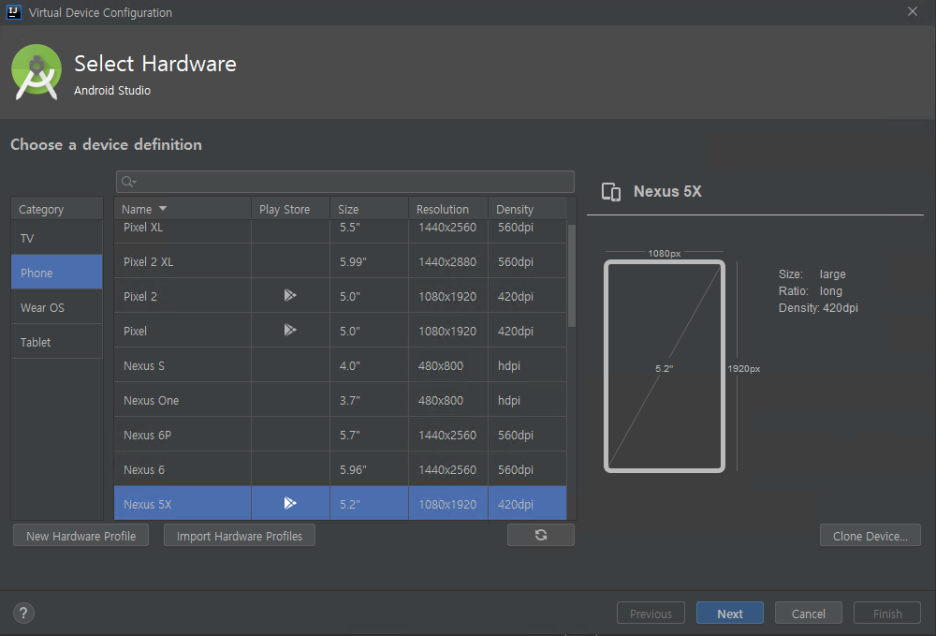936x636 pixels.
Task: Close the Virtual Device Configuration dialog
Action: coord(913,11)
